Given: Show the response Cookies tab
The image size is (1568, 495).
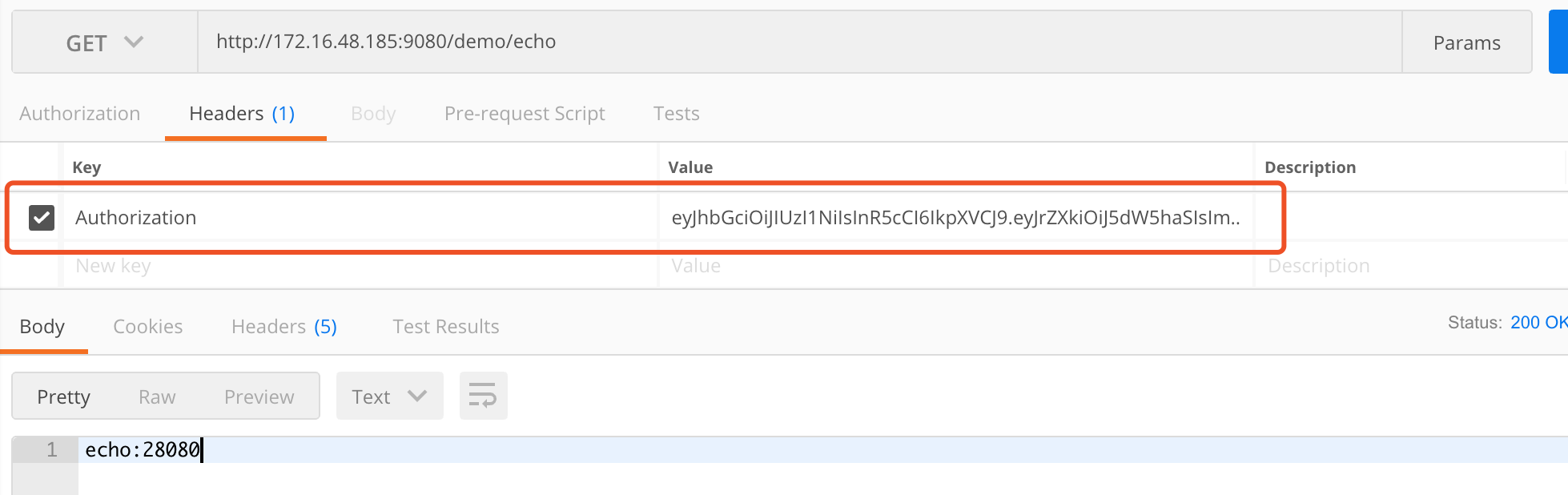Looking at the screenshot, I should click(x=148, y=327).
